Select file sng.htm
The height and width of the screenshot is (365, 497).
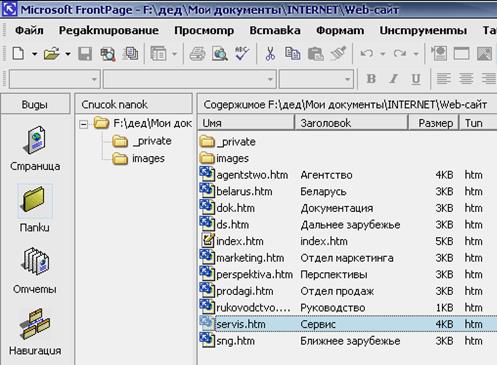[x=227, y=341]
